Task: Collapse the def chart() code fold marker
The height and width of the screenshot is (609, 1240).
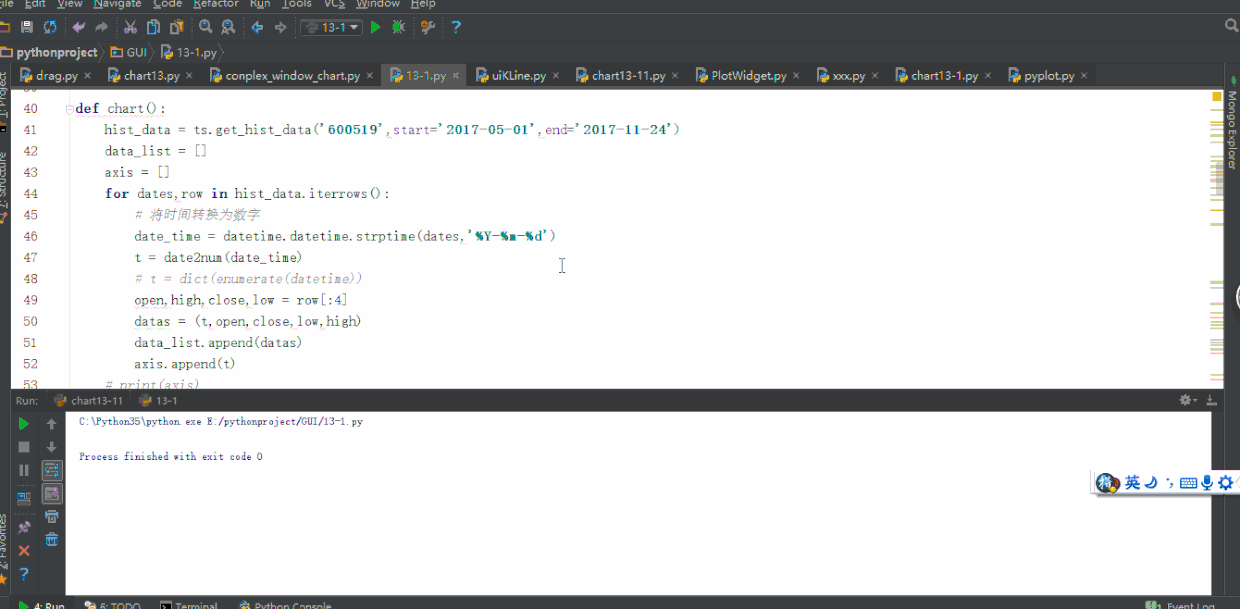Action: point(68,108)
